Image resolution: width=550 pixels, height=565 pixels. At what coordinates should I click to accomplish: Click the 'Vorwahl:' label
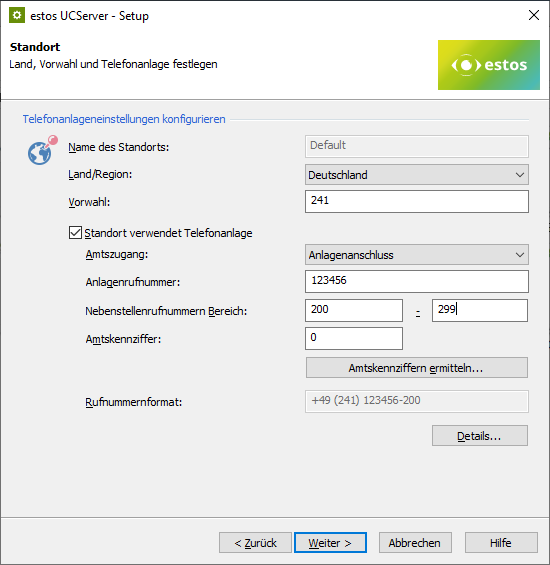(x=89, y=202)
